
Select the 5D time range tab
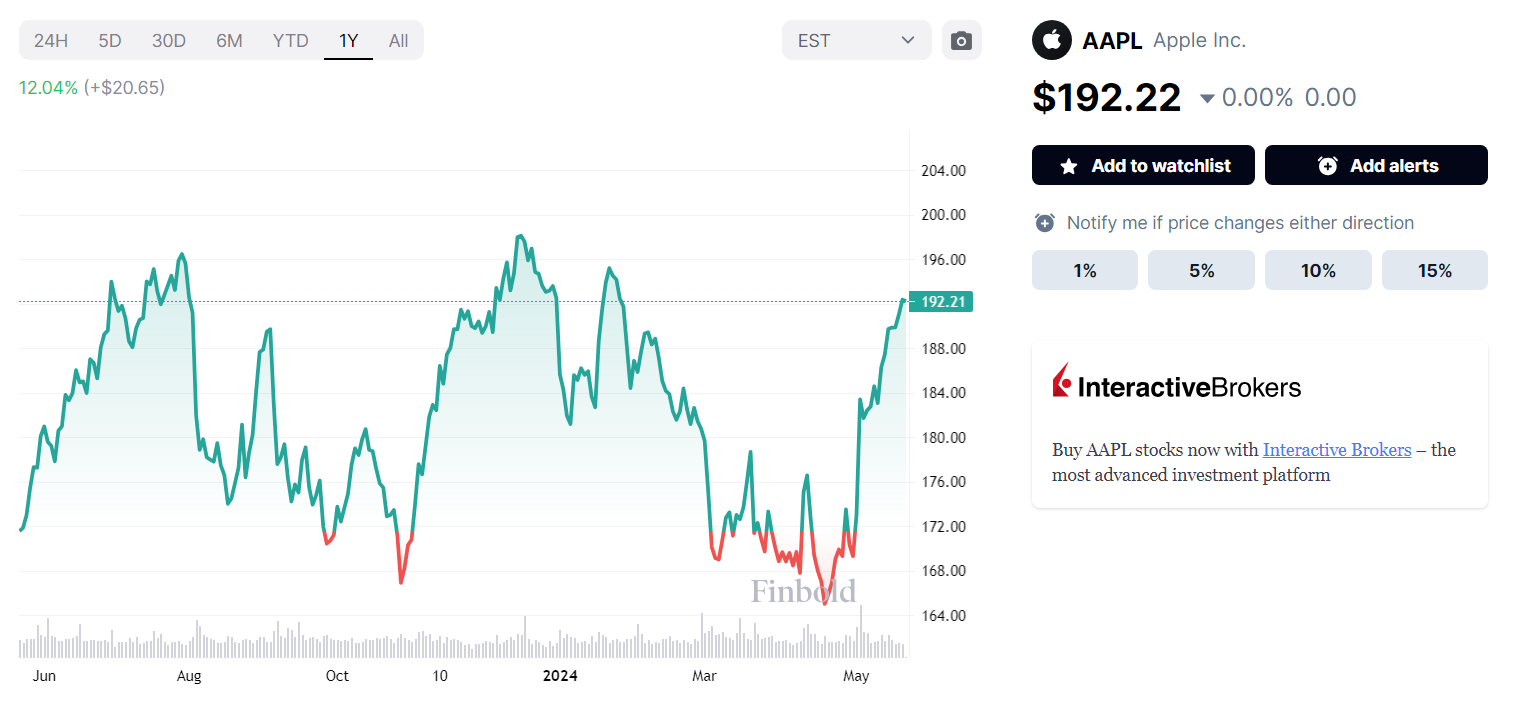(110, 41)
